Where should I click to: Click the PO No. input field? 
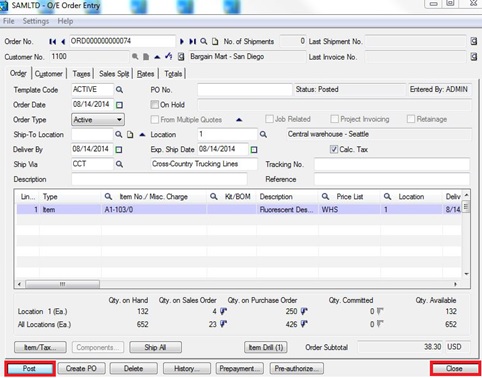tap(245, 90)
